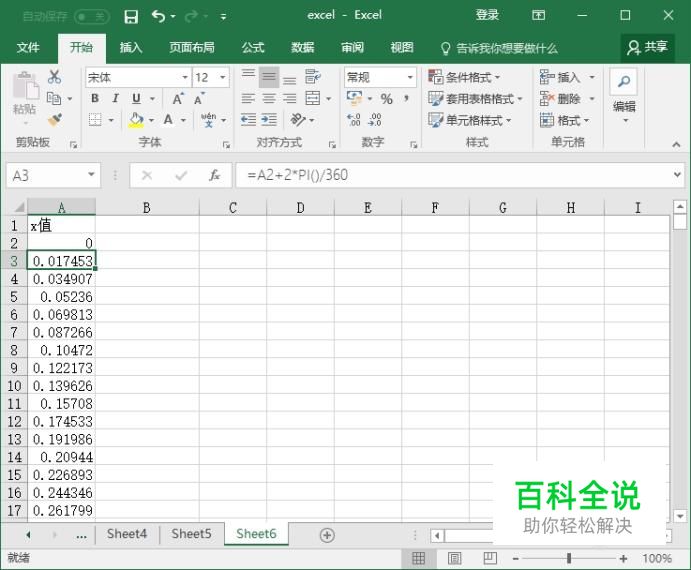Open 编辑 editing group
The image size is (691, 570).
click(x=624, y=96)
